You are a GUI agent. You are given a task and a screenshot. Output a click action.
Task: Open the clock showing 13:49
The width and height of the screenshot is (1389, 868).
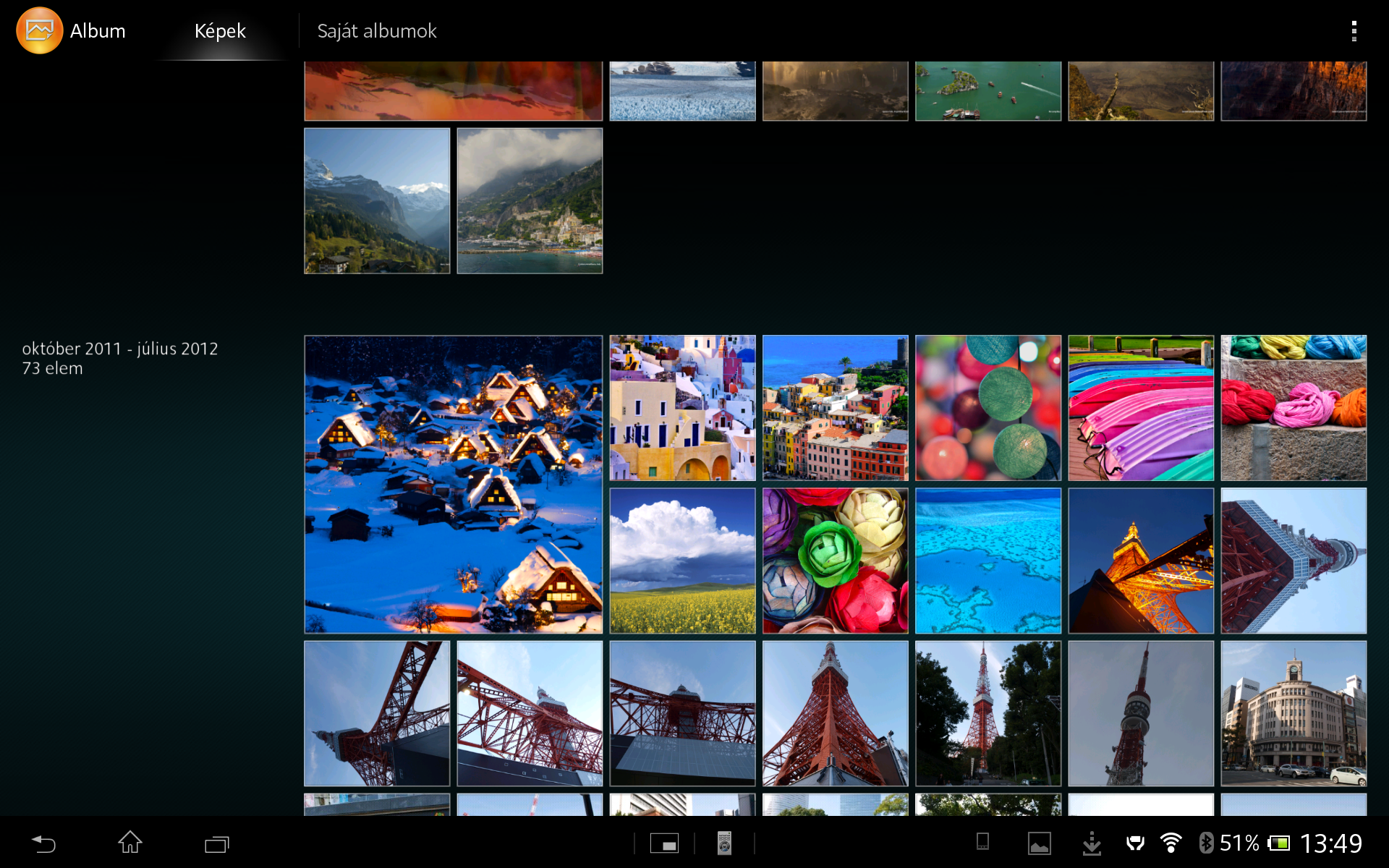pos(1330,843)
